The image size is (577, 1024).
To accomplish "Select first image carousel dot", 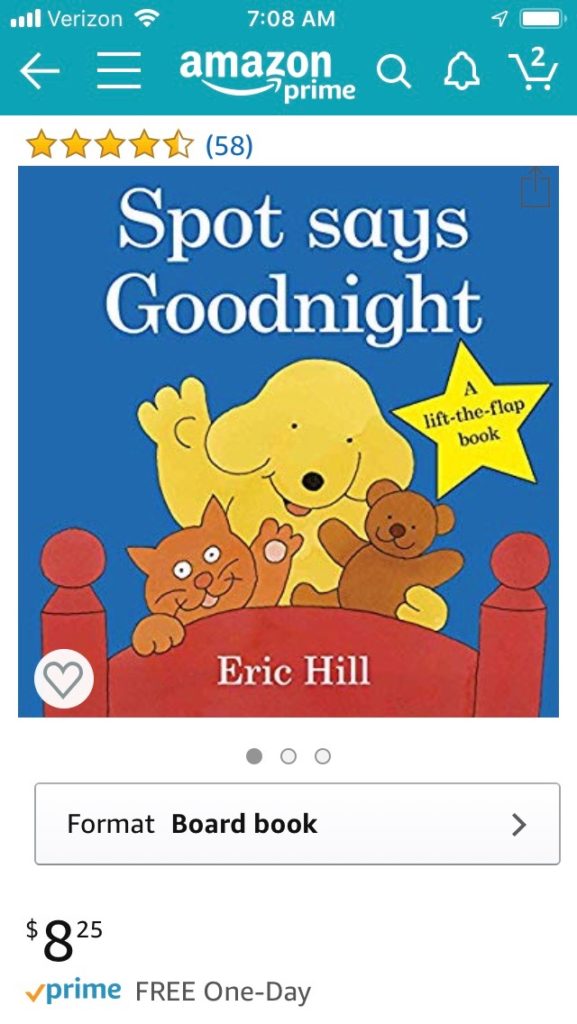I will click(254, 756).
